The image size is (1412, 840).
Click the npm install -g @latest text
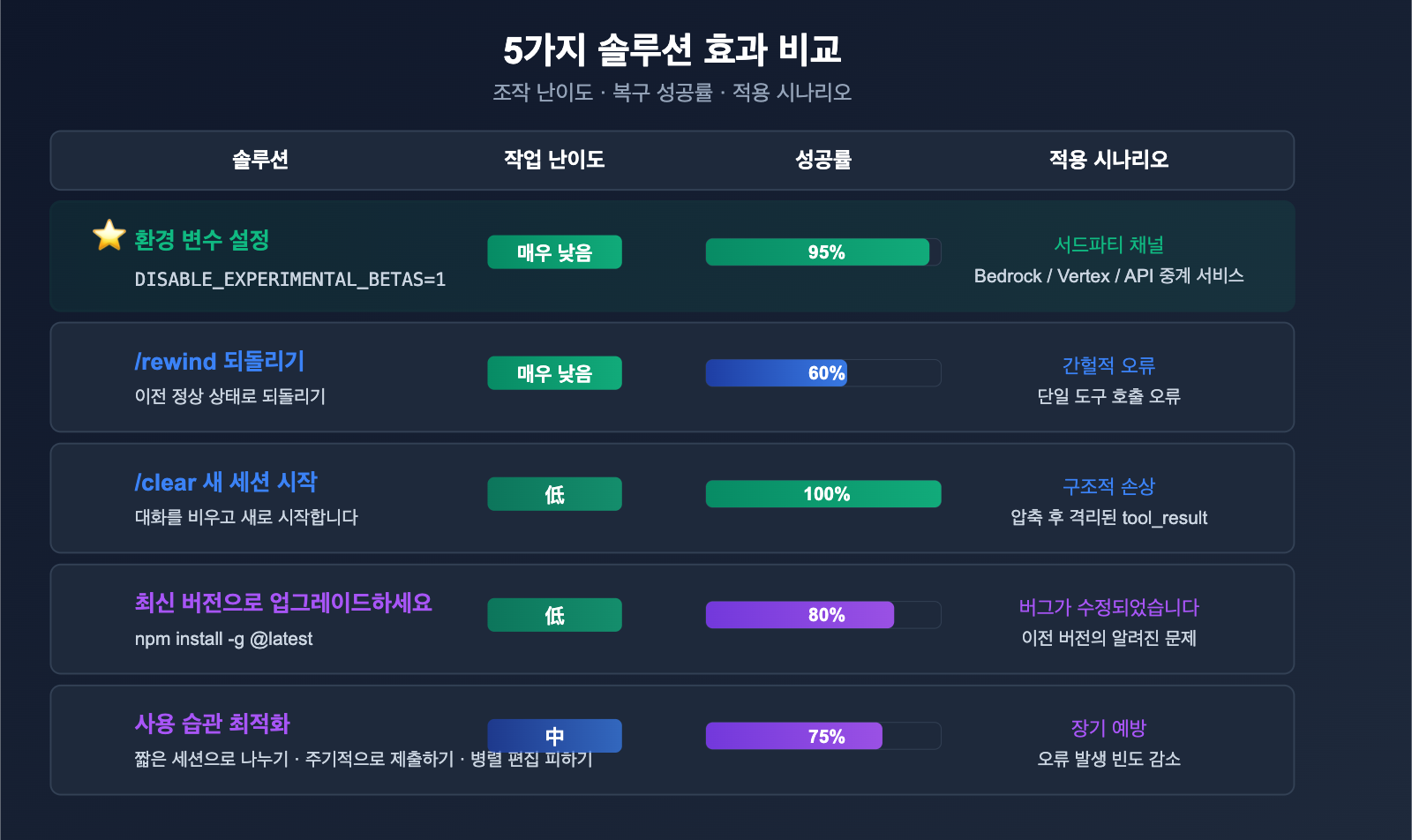click(224, 639)
